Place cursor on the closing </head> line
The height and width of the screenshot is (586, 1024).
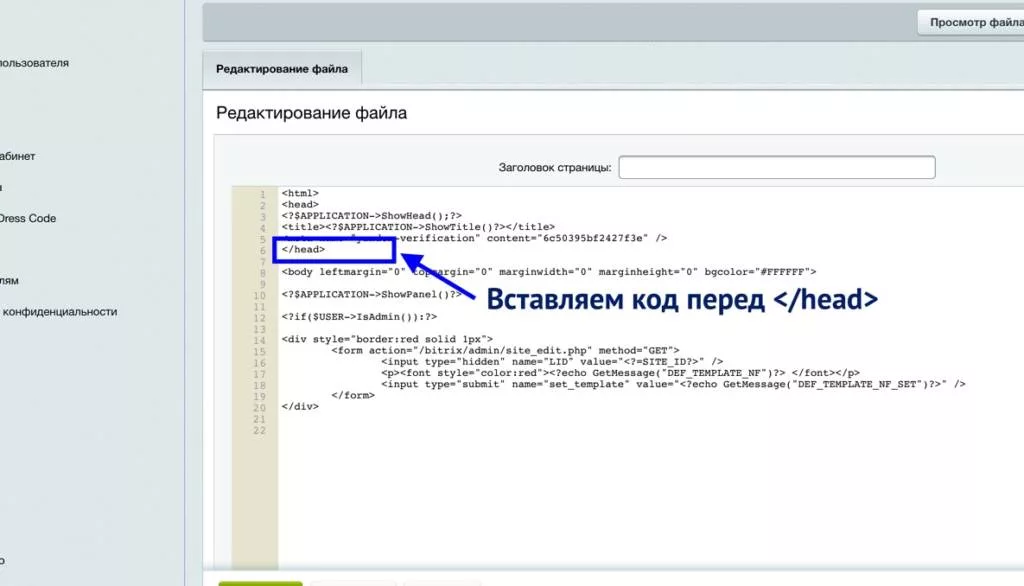pos(303,250)
